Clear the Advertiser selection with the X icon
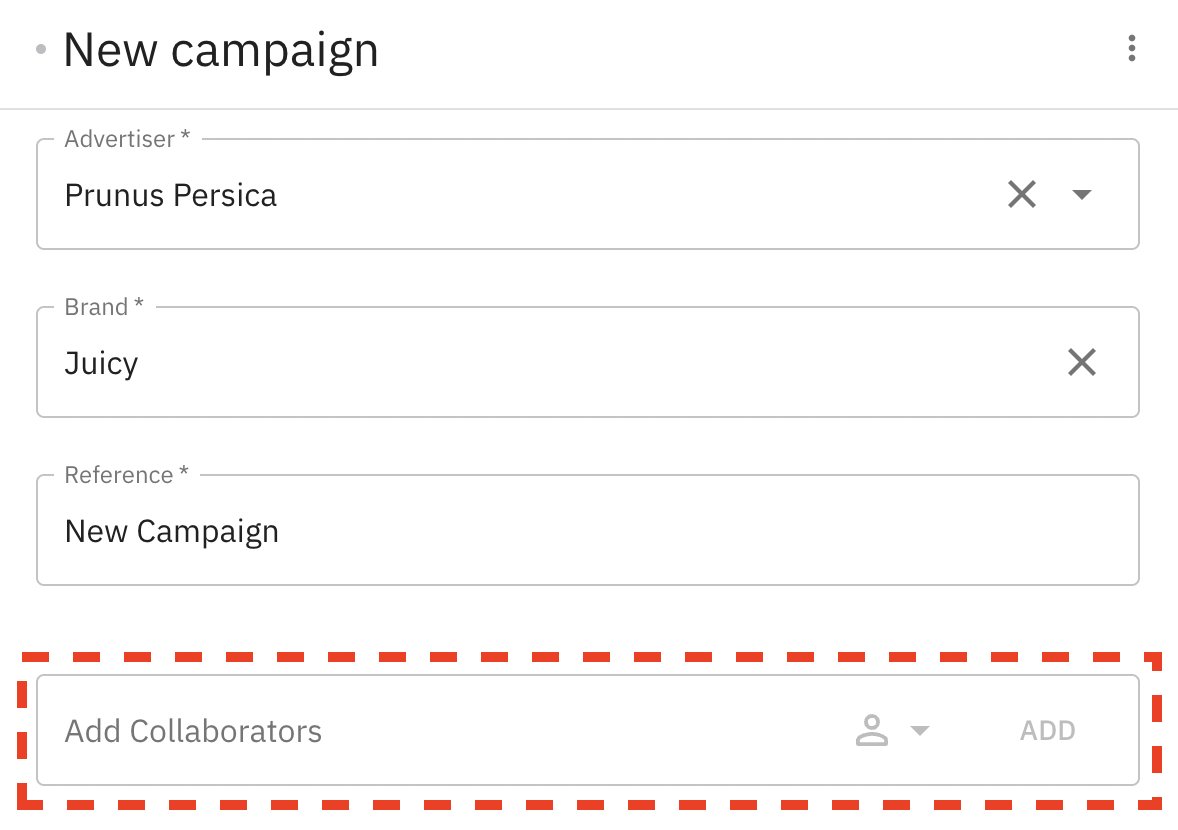Viewport: 1178px width, 830px height. (x=1022, y=194)
